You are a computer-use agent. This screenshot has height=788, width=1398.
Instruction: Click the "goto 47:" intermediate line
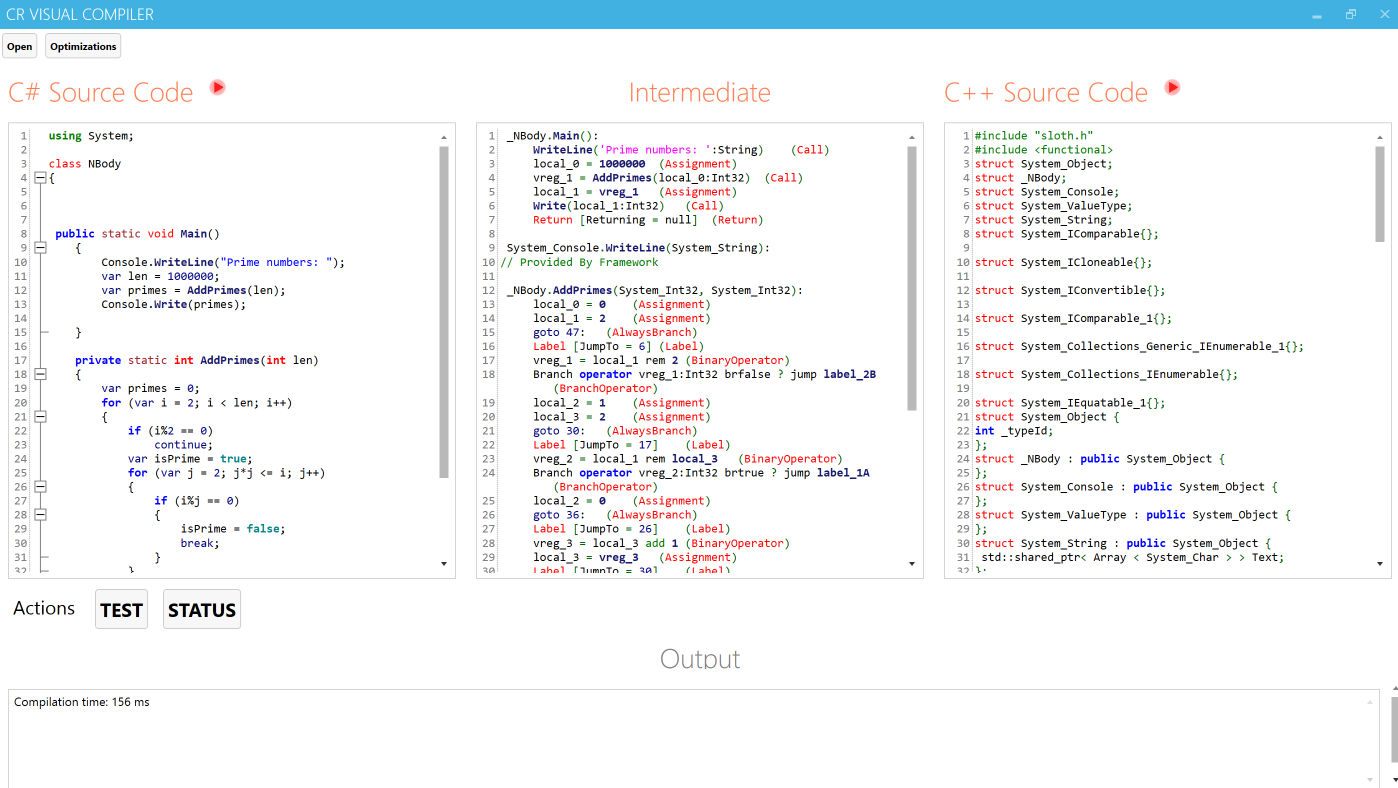tap(615, 332)
